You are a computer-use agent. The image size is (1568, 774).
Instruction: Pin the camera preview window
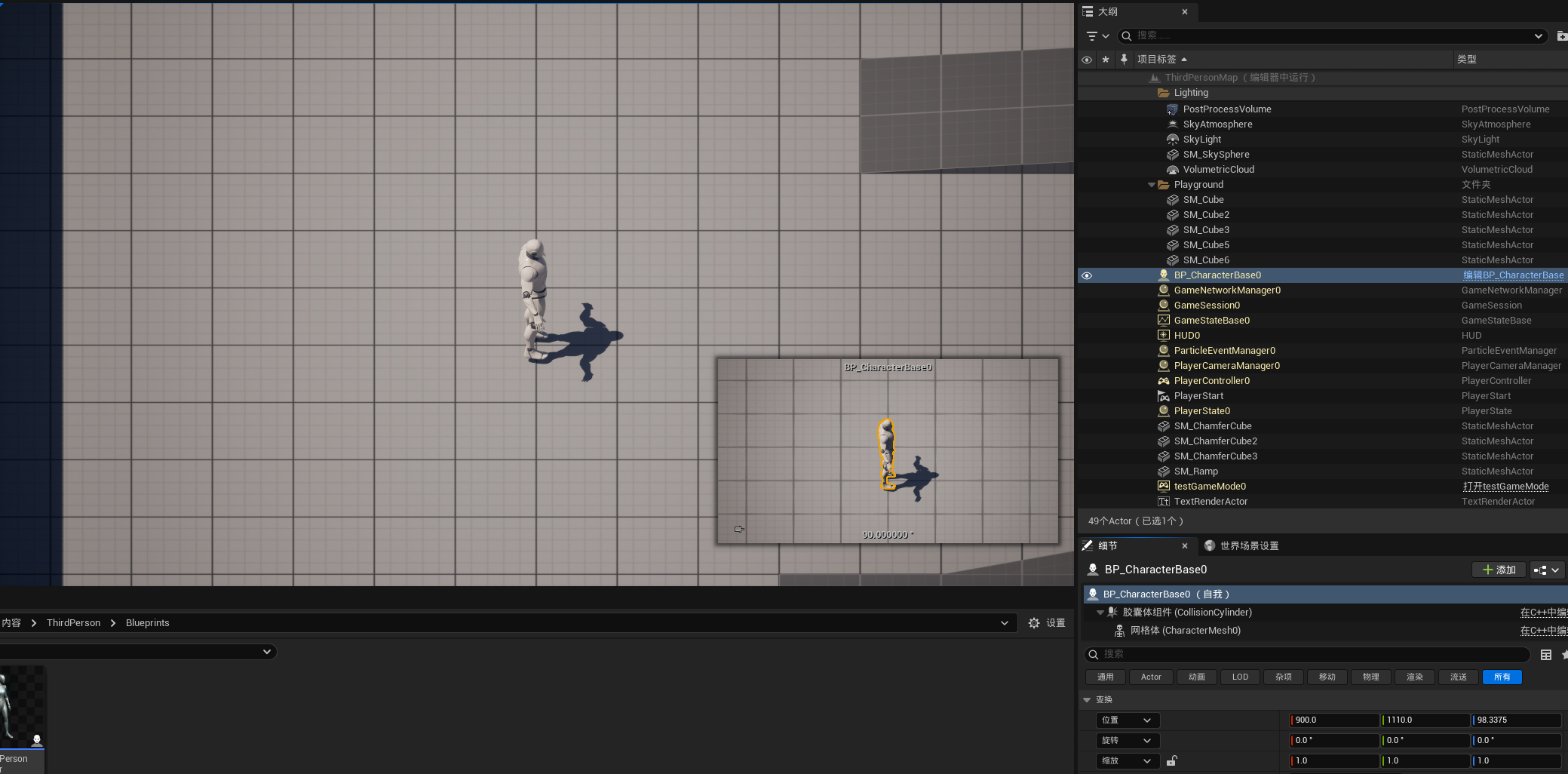coord(739,530)
